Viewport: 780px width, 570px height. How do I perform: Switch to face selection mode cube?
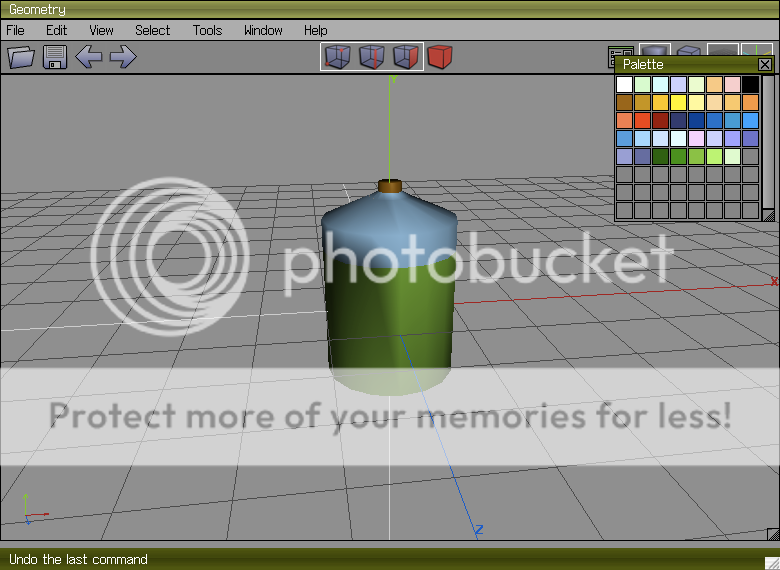[405, 57]
